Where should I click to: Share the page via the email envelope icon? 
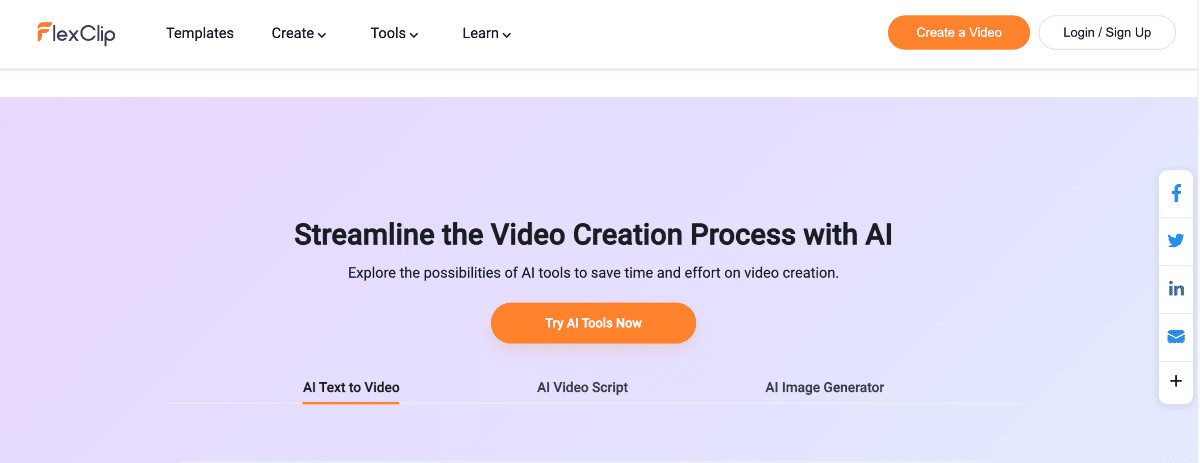[x=1176, y=337]
